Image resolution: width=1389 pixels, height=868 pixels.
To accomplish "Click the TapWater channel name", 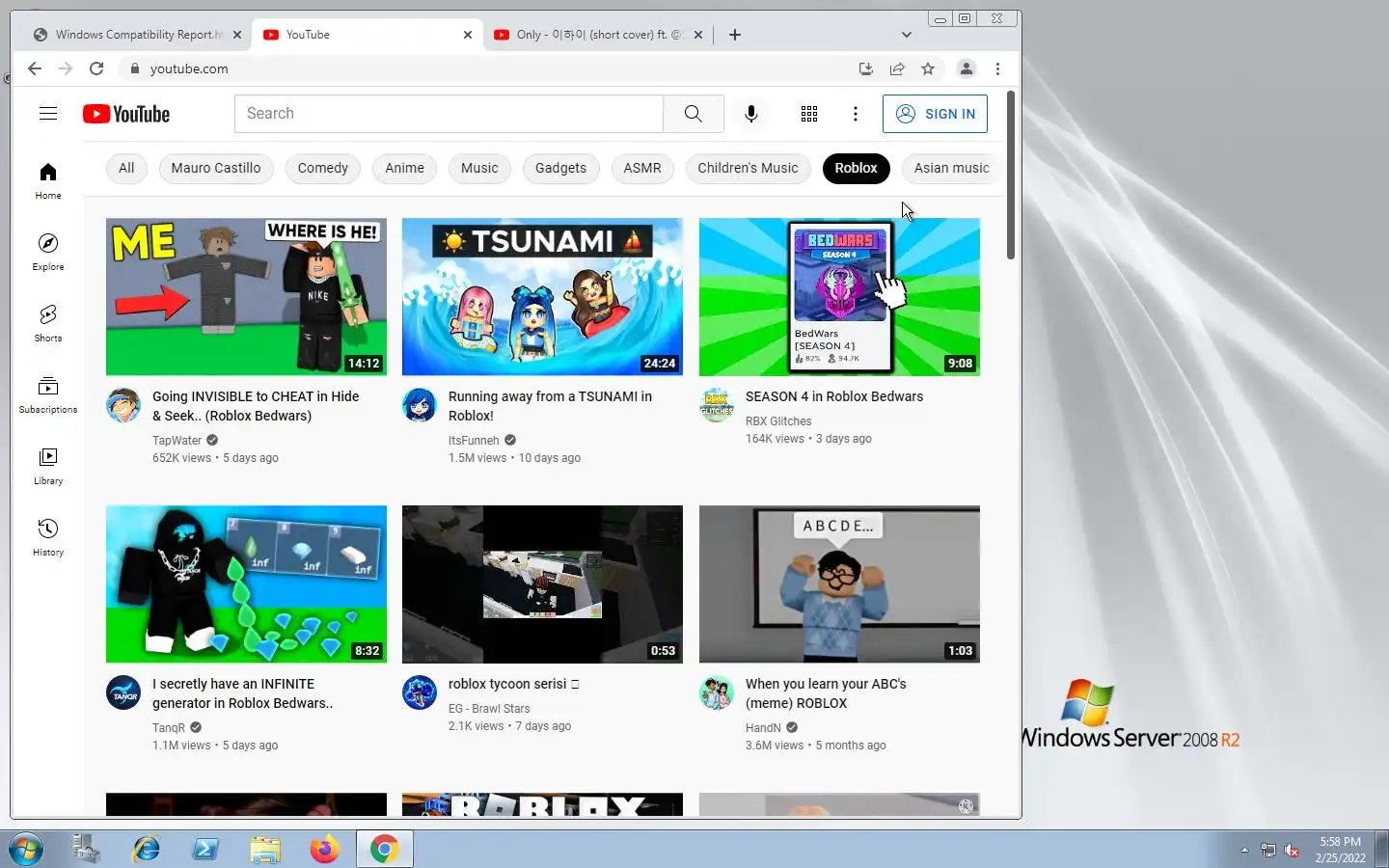I will (177, 441).
